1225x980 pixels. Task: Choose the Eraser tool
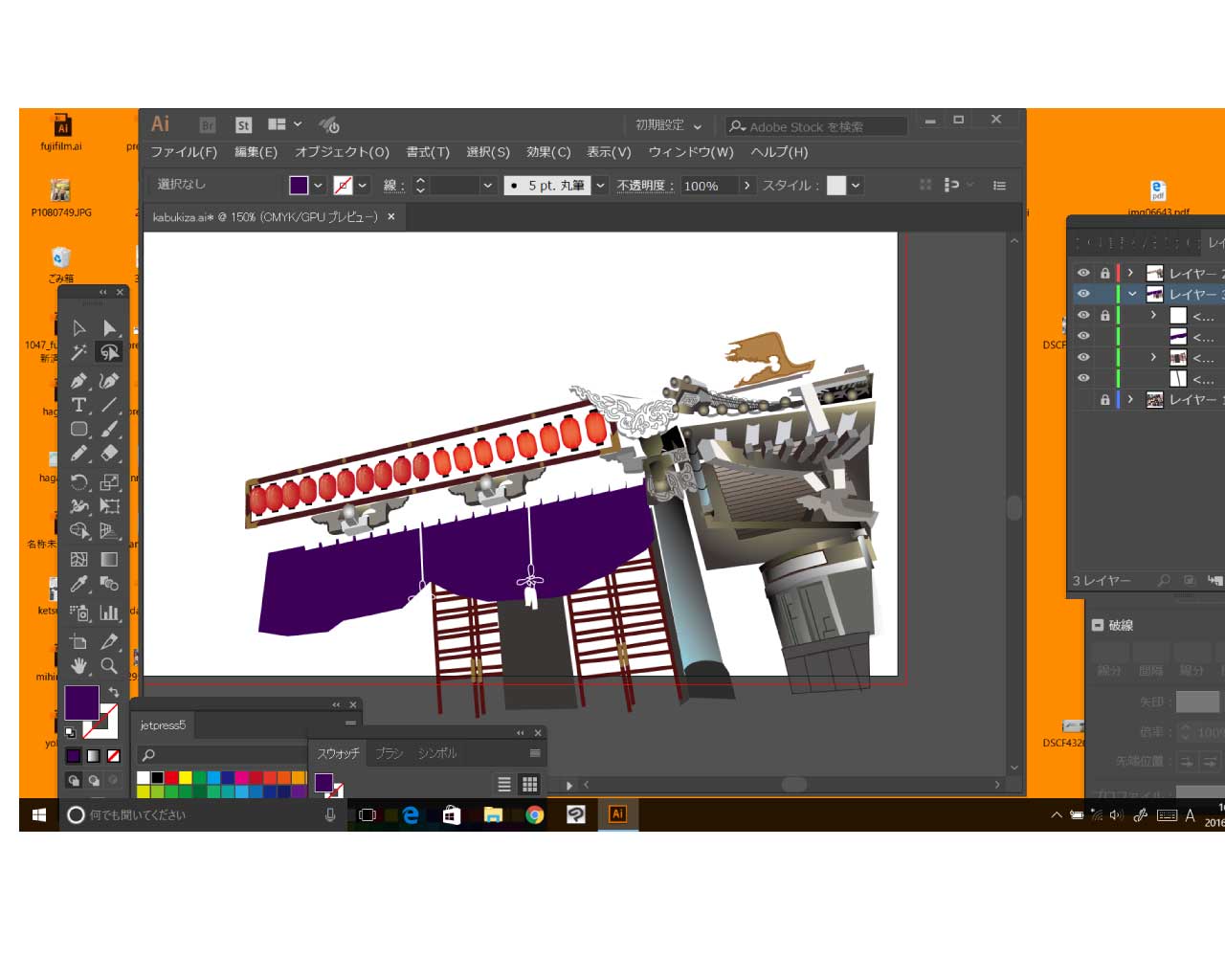pyautogui.click(x=109, y=454)
